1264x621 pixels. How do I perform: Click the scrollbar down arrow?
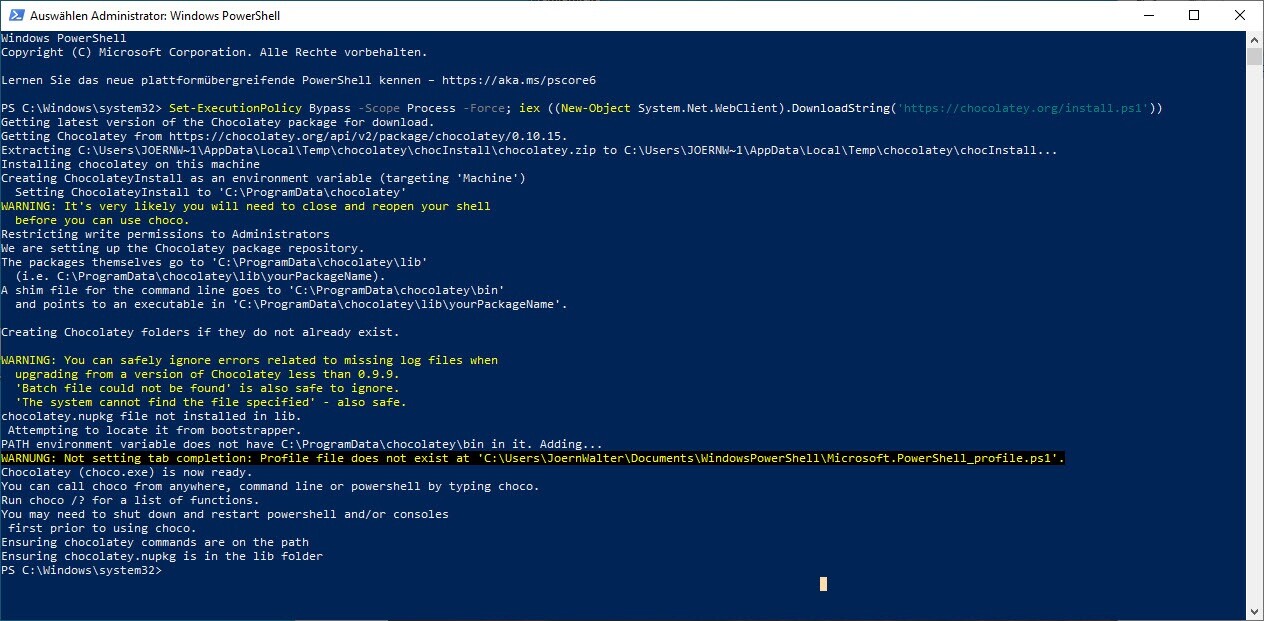[x=1254, y=612]
